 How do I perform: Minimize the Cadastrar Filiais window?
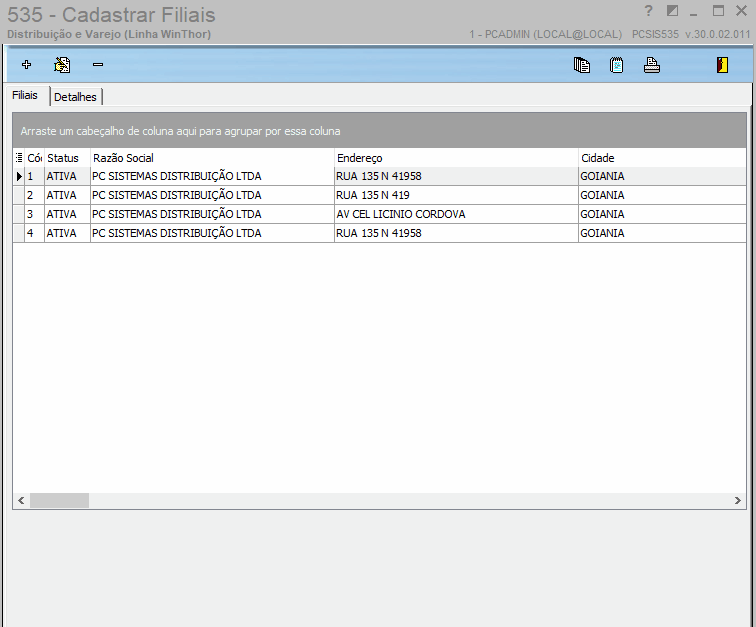point(694,12)
